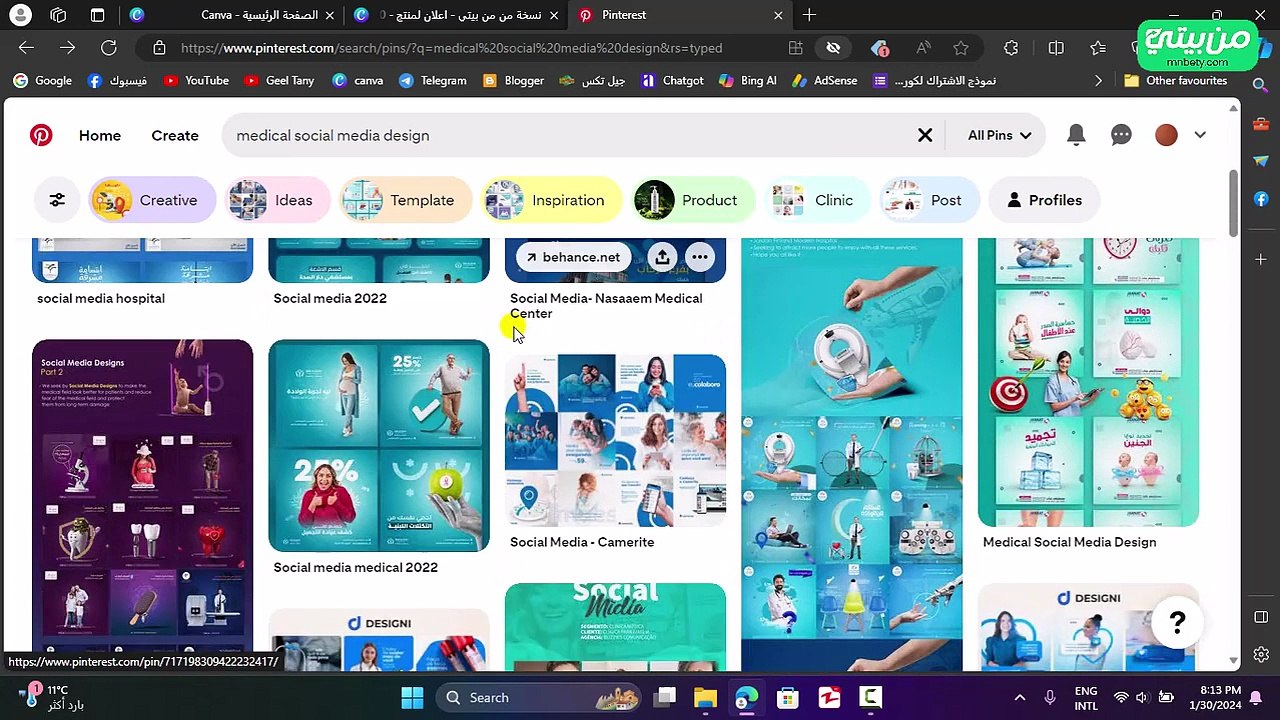Click the Pinterest logo icon

point(41,135)
